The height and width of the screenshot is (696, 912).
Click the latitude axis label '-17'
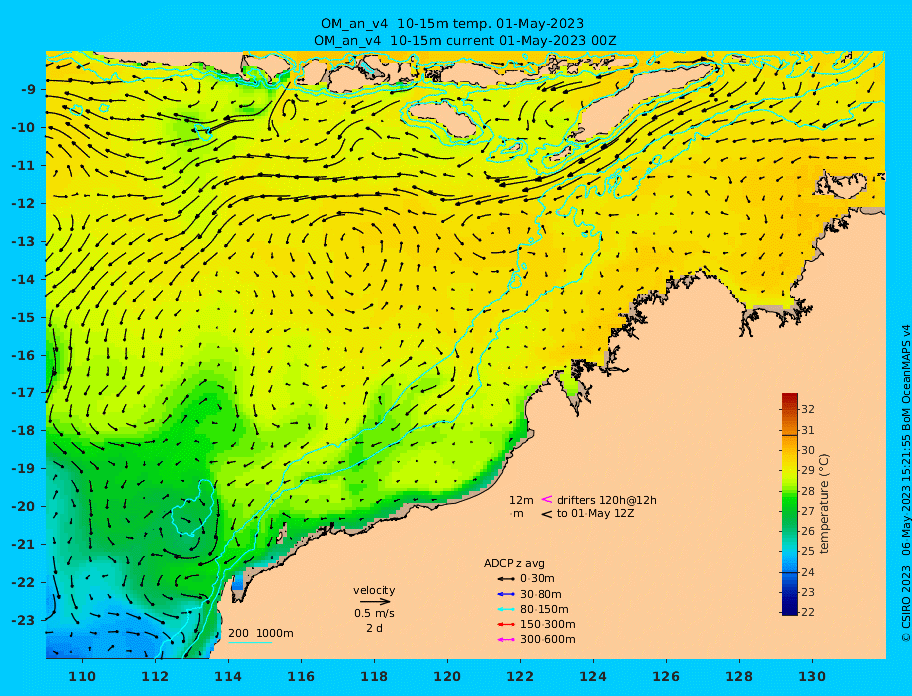pyautogui.click(x=23, y=393)
